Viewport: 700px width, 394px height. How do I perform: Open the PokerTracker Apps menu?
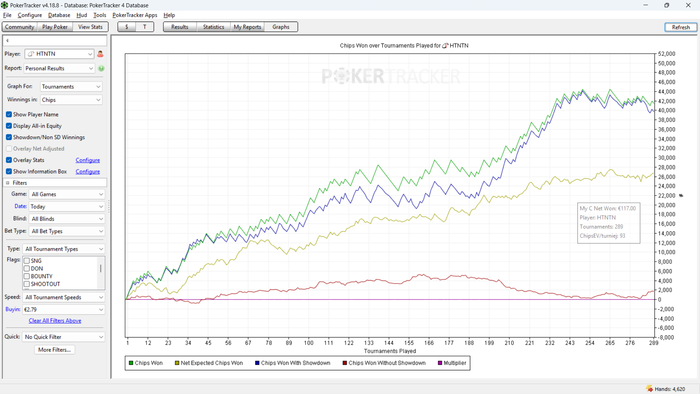[x=135, y=15]
